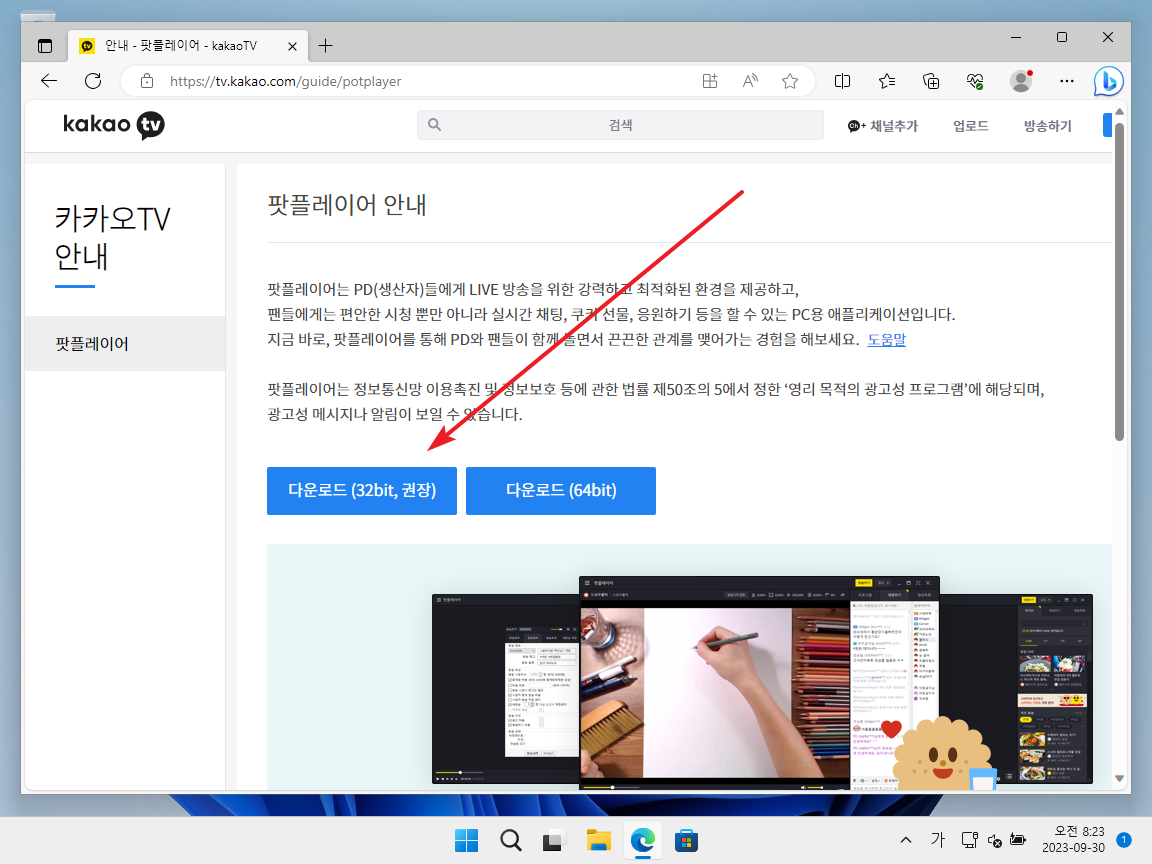Click the 팟플레이어 안내 heading

(x=347, y=204)
